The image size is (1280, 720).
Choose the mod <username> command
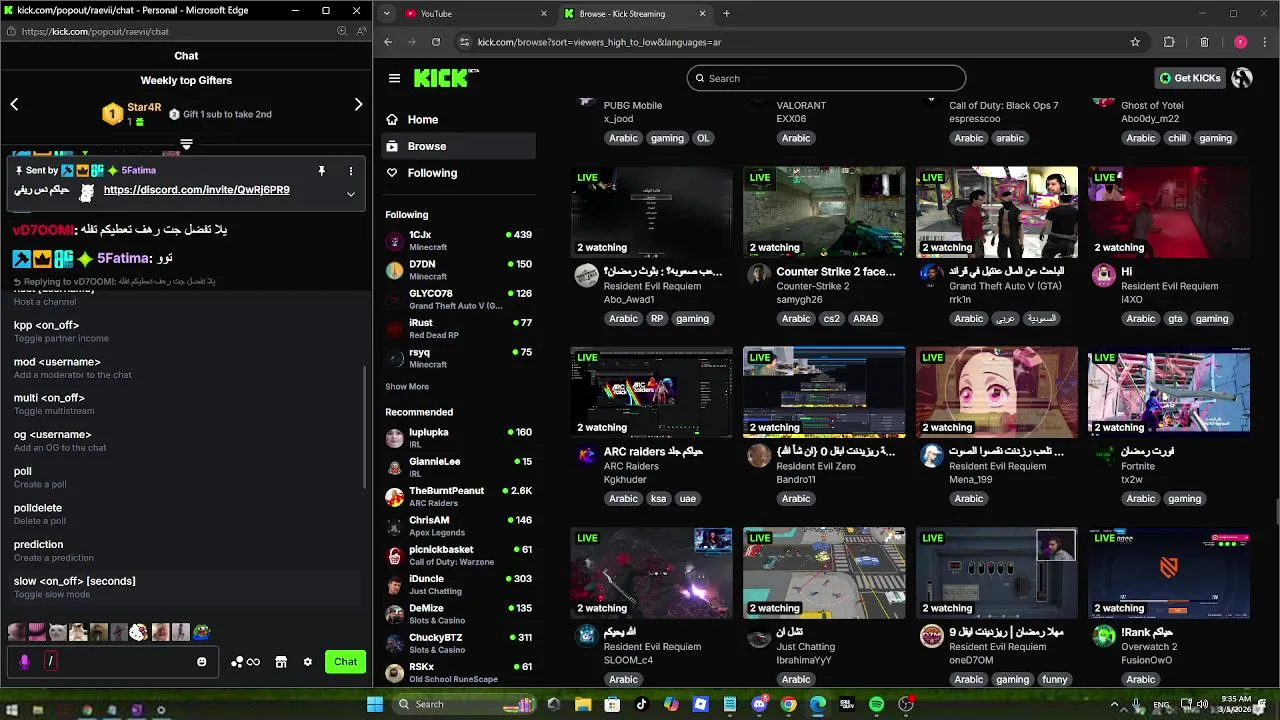click(185, 367)
